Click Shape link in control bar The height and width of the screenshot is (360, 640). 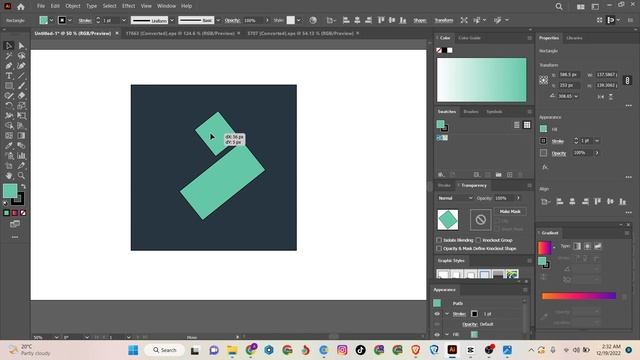coord(420,20)
